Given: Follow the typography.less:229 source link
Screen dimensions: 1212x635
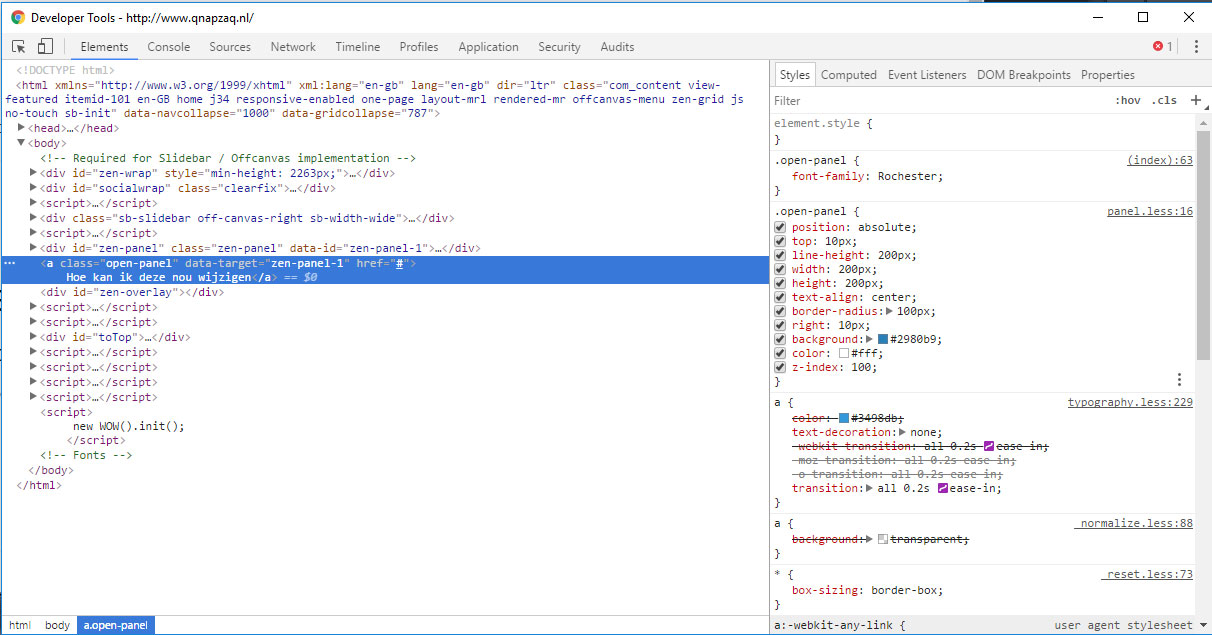Looking at the screenshot, I should pyautogui.click(x=1130, y=402).
